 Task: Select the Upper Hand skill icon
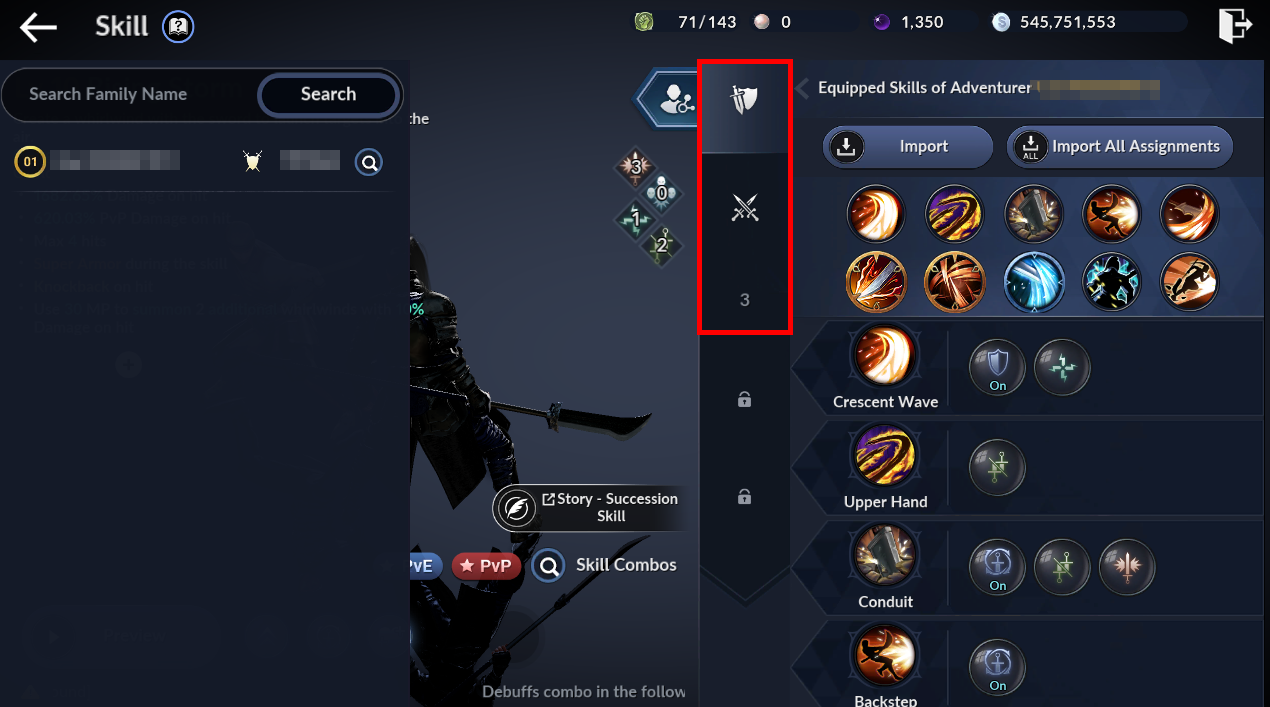tap(885, 456)
